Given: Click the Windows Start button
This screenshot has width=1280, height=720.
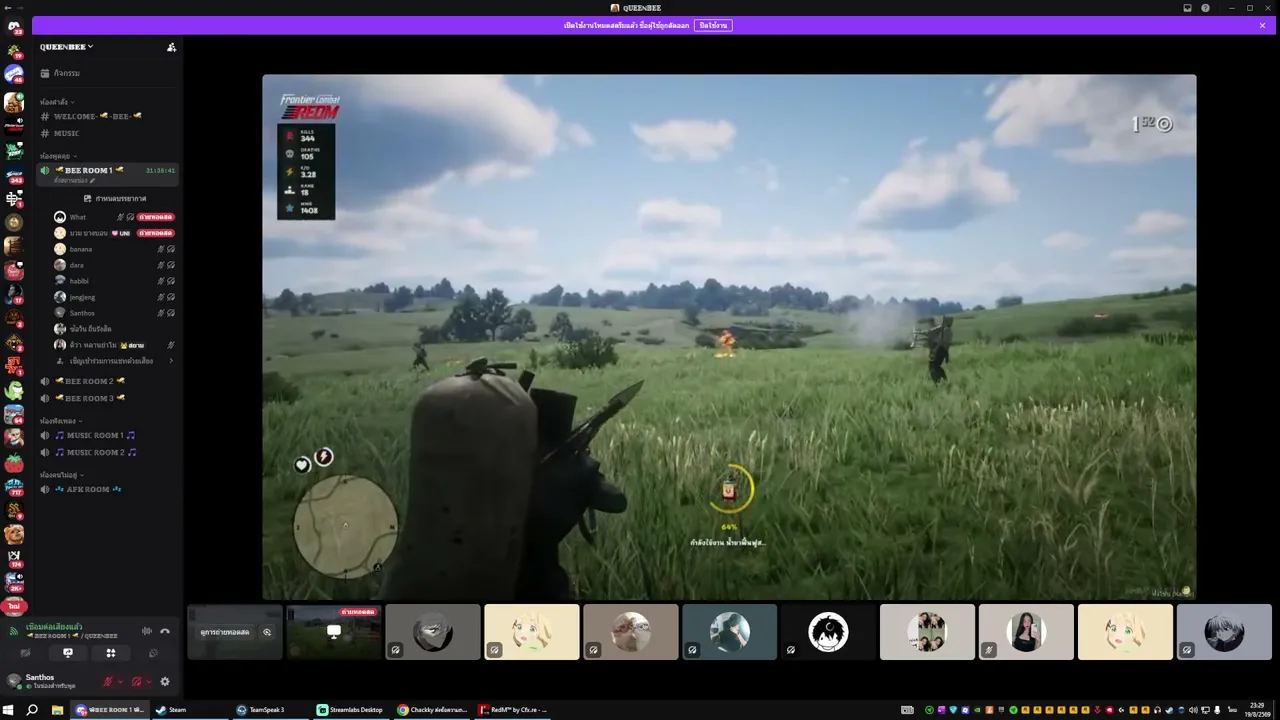Looking at the screenshot, I should (x=10, y=710).
